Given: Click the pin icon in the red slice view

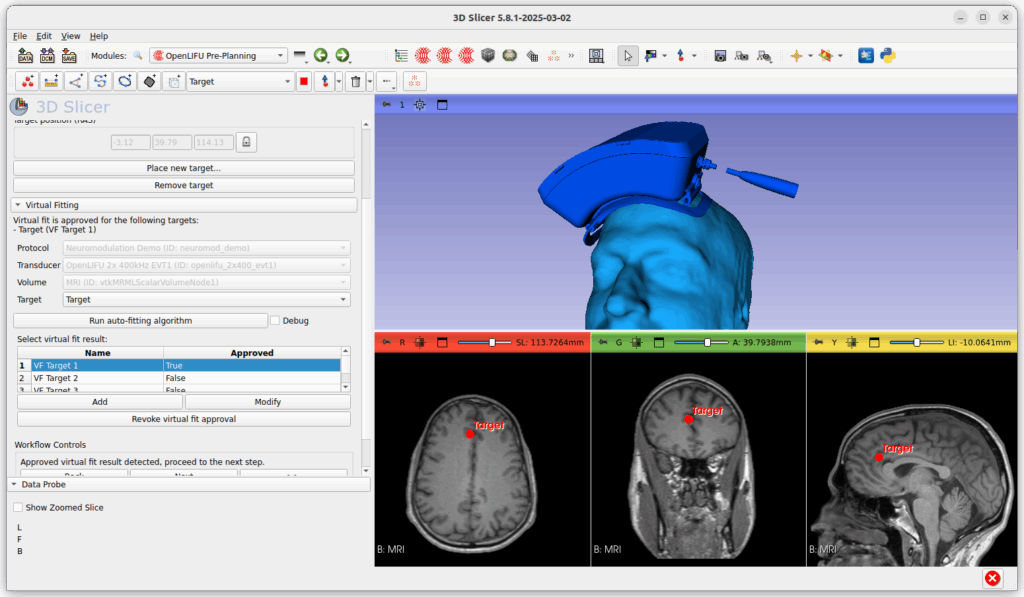Looking at the screenshot, I should (x=386, y=342).
